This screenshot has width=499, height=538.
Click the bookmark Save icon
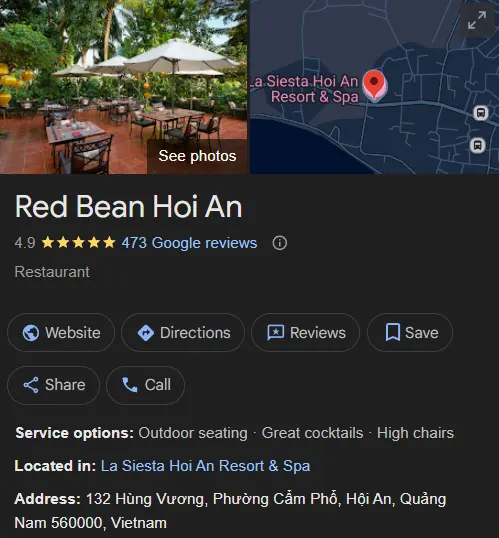(393, 332)
